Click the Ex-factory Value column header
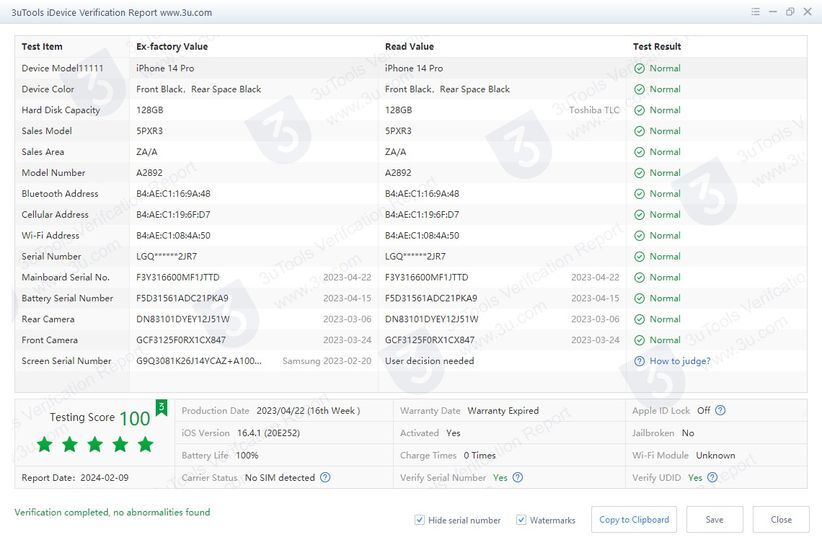This screenshot has height=545, width=822. [x=172, y=47]
